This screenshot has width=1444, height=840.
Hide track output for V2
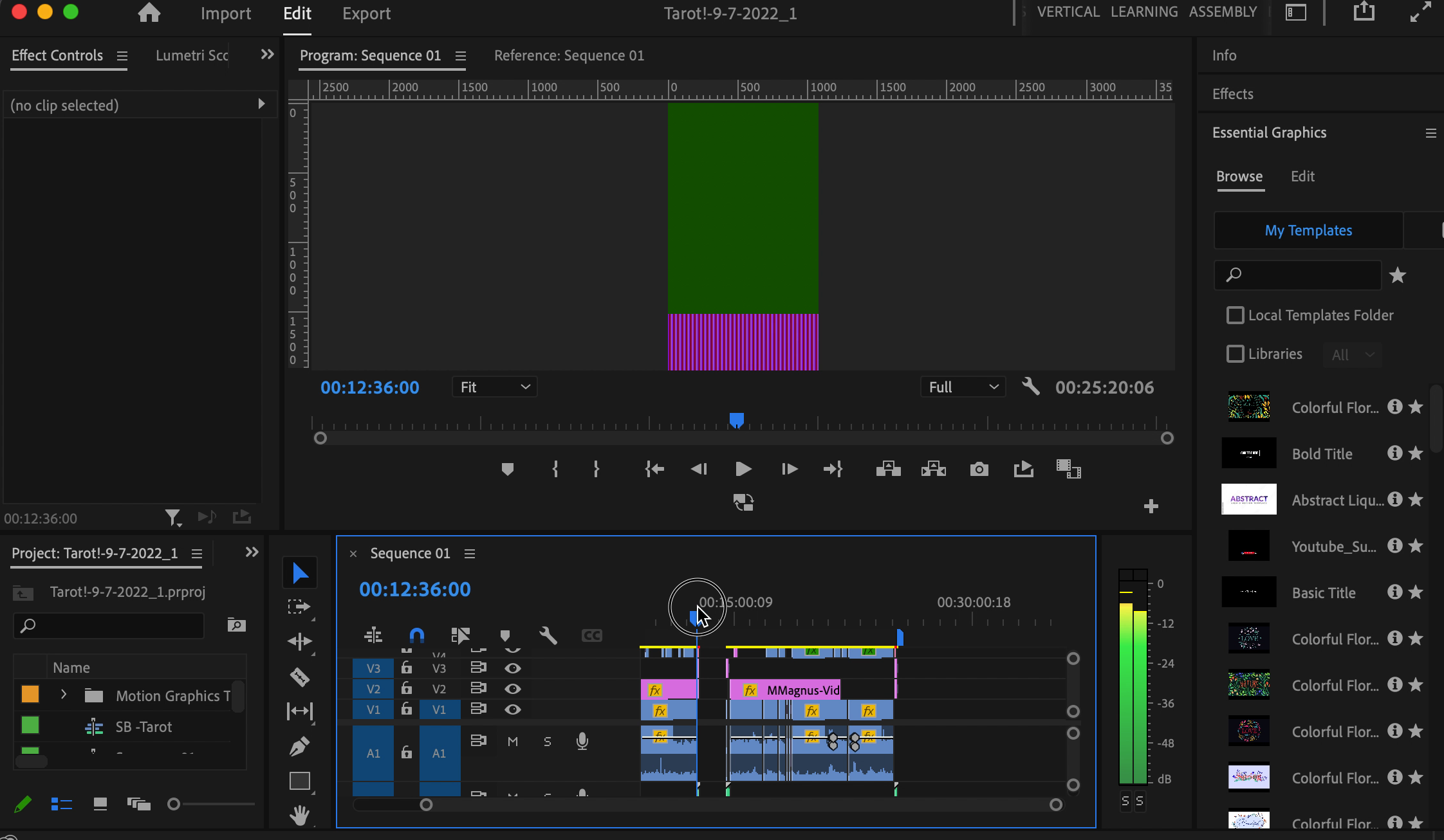click(x=512, y=689)
